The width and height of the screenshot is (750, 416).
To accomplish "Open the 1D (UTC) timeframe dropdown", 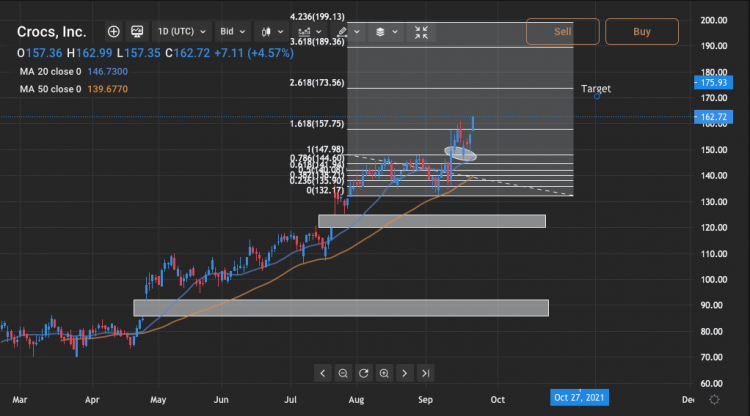I will pyautogui.click(x=182, y=32).
